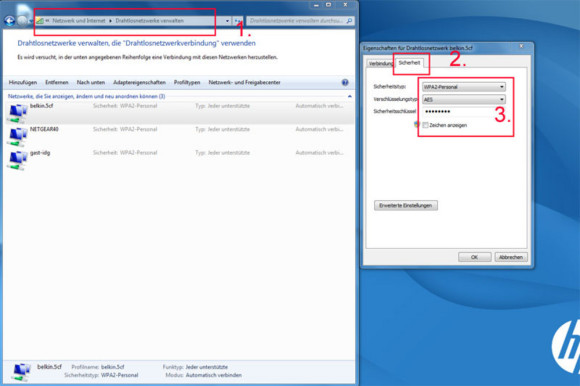
Task: Click the refresh button beside the address bar
Action: 238,21
